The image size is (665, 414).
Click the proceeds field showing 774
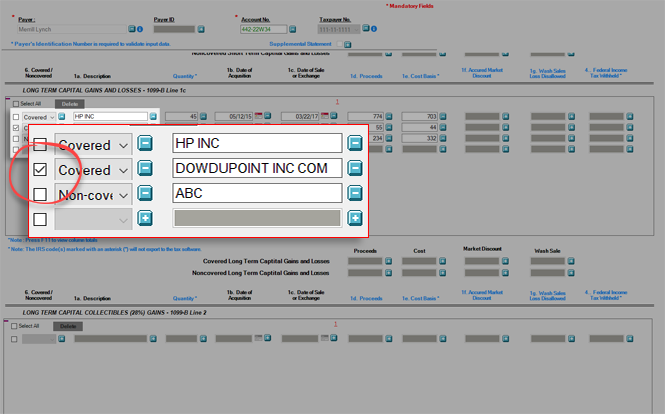(366, 116)
